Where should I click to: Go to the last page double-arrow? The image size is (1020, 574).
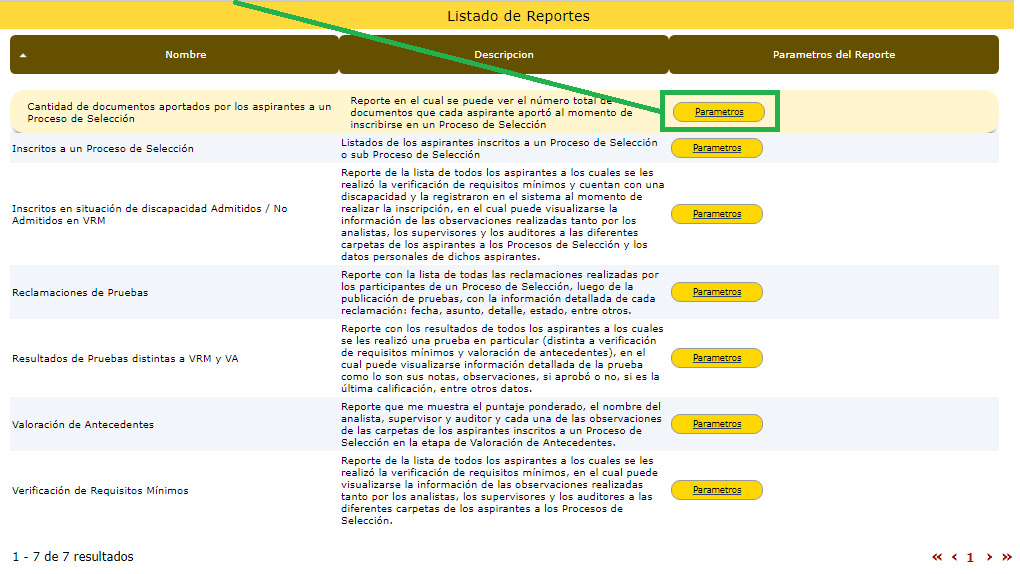click(1007, 557)
